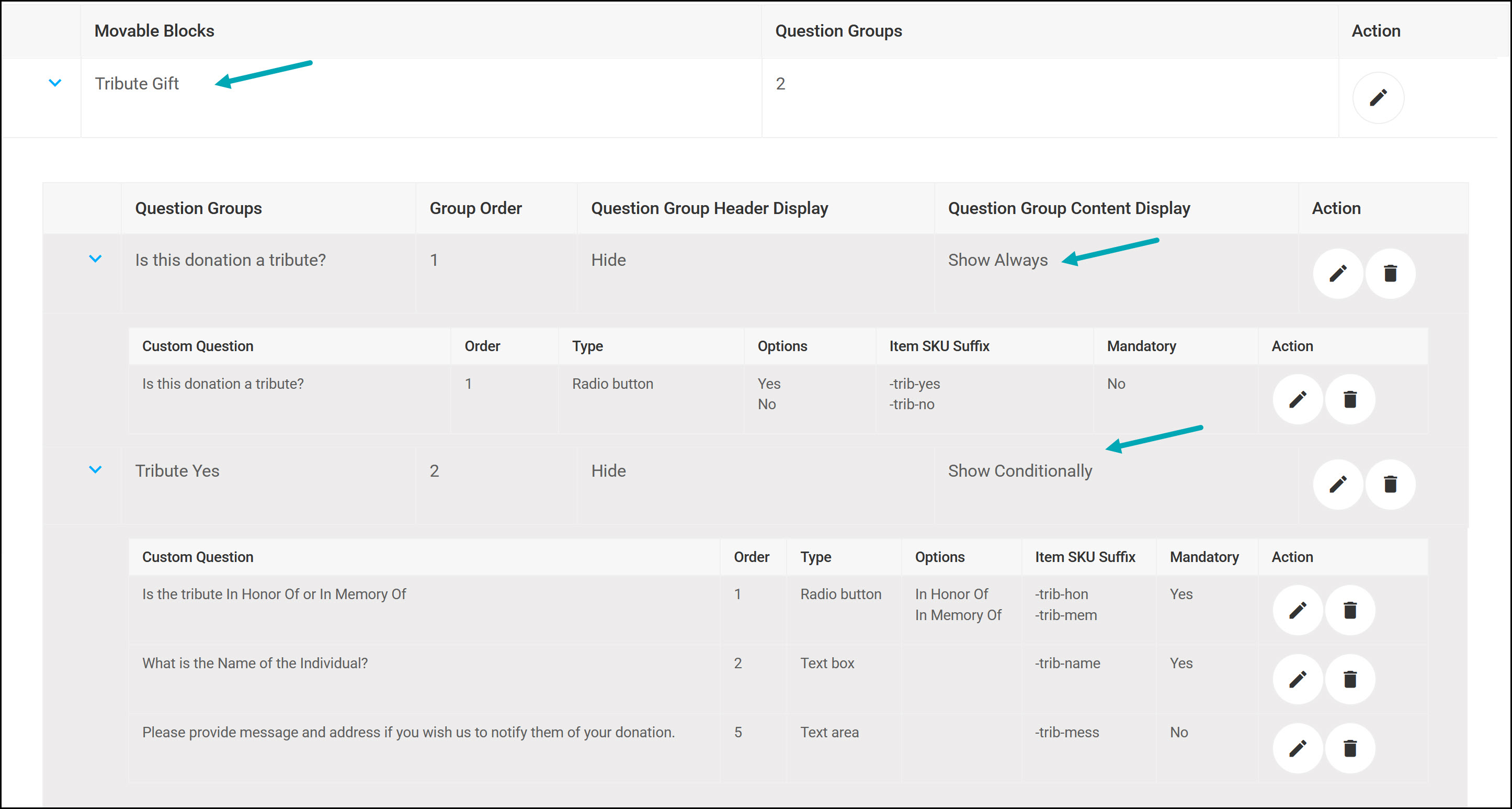Click the 'Group Order' column header
Screen dimensions: 1512x809
(475, 208)
